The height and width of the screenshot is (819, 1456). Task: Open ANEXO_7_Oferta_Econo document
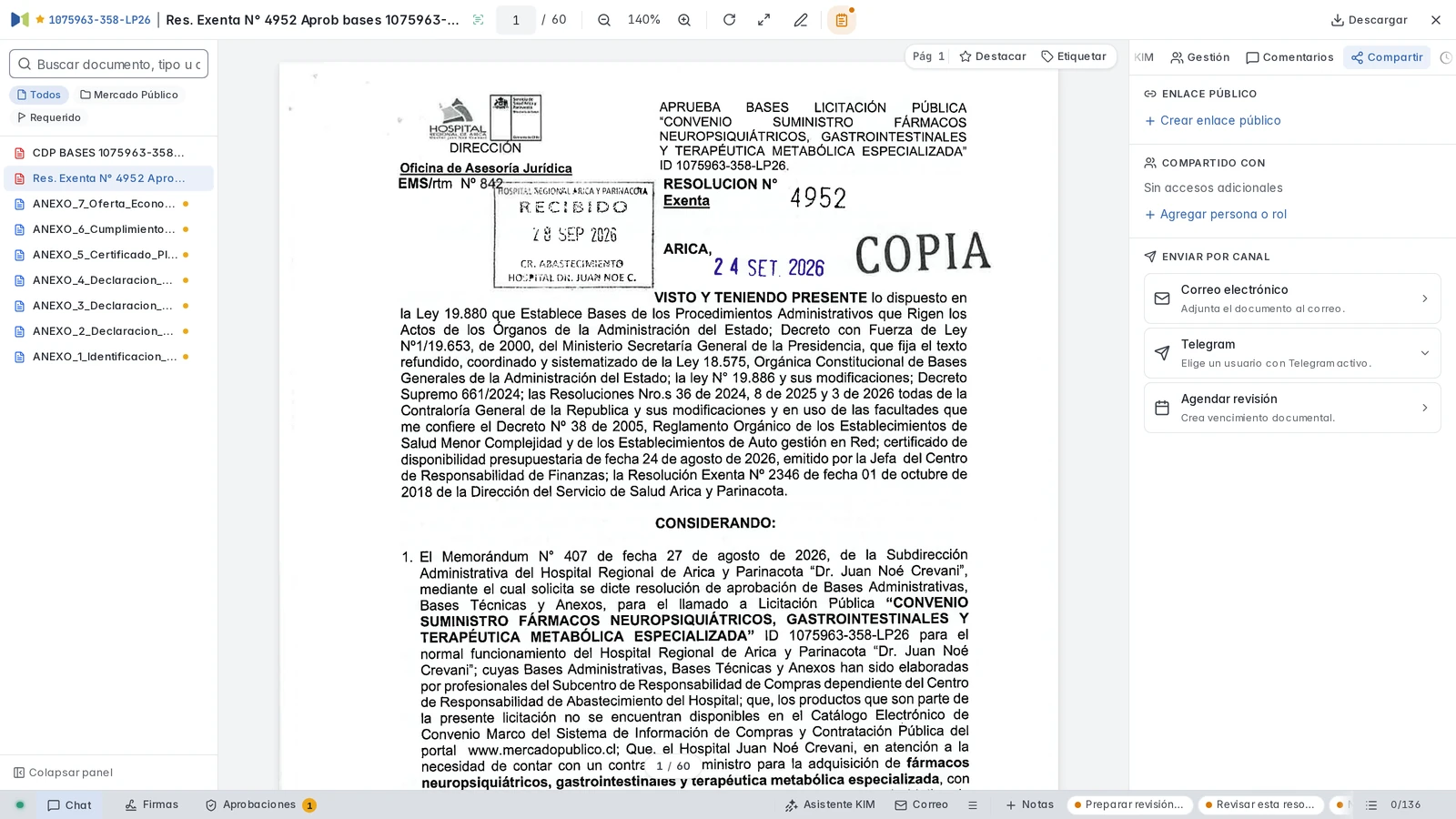(x=108, y=204)
